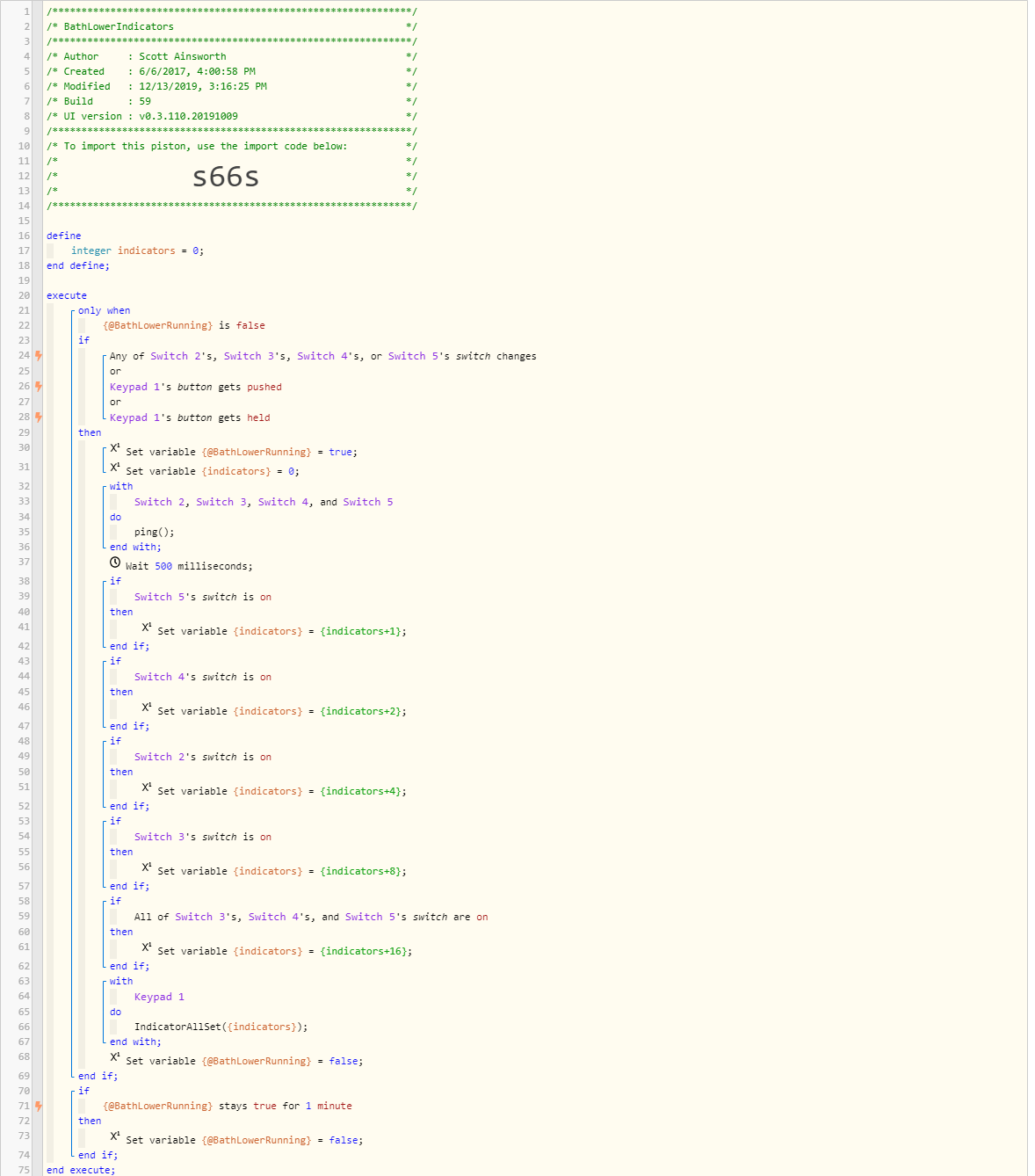Select "Switch 4's switch is on" condition
The height and width of the screenshot is (1176, 1035).
[203, 677]
